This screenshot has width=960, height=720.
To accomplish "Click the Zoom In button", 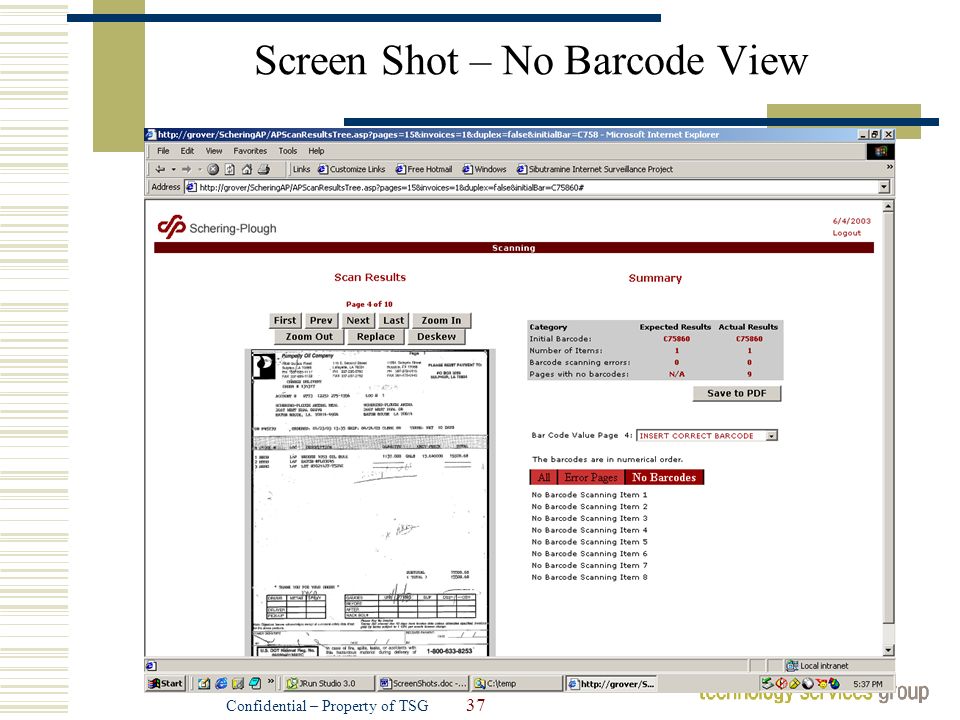I will click(x=441, y=320).
